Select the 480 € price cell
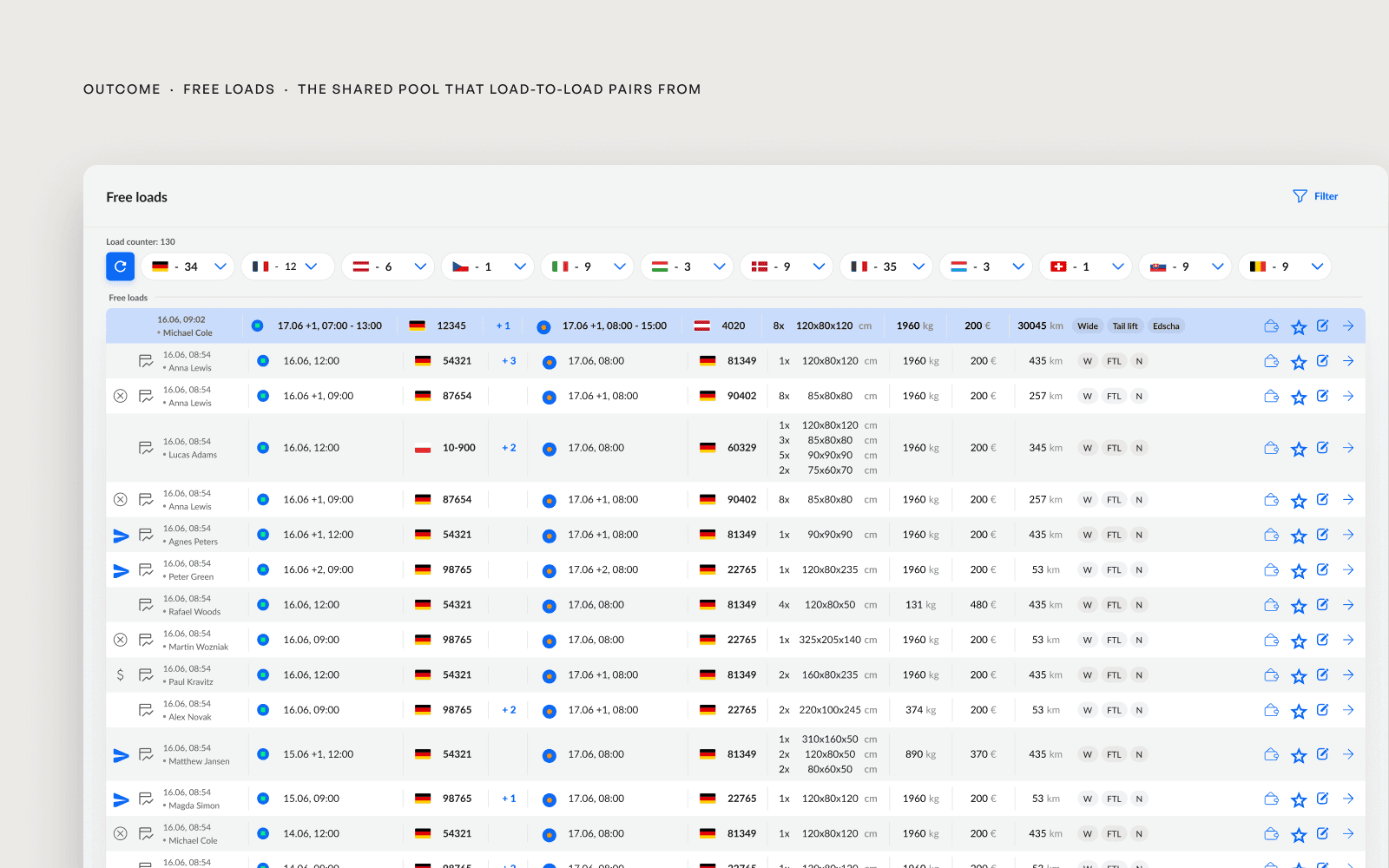 983,605
